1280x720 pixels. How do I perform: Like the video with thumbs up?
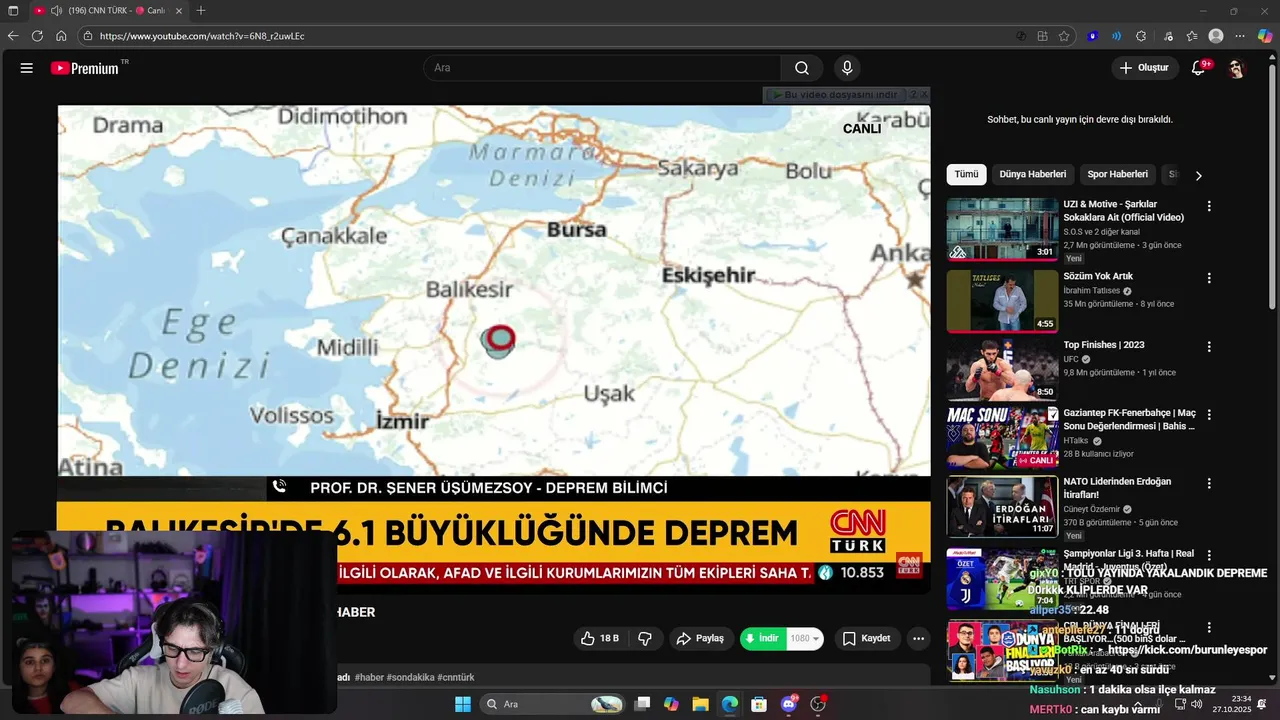point(599,638)
